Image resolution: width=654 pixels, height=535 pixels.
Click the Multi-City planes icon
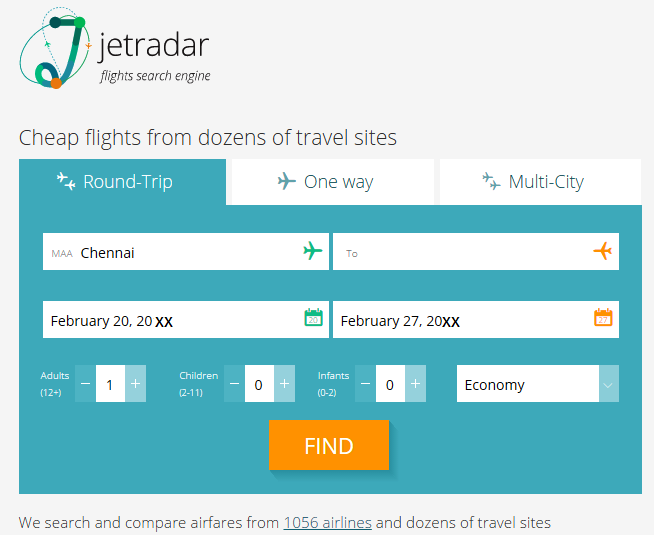click(x=491, y=181)
